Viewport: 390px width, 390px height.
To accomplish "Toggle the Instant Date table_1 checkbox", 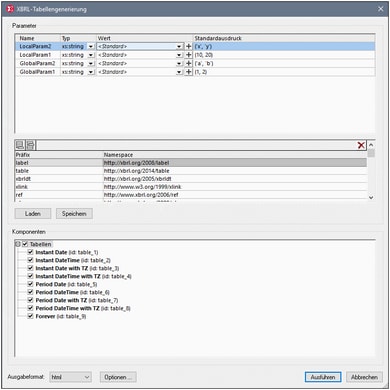I will click(31, 252).
